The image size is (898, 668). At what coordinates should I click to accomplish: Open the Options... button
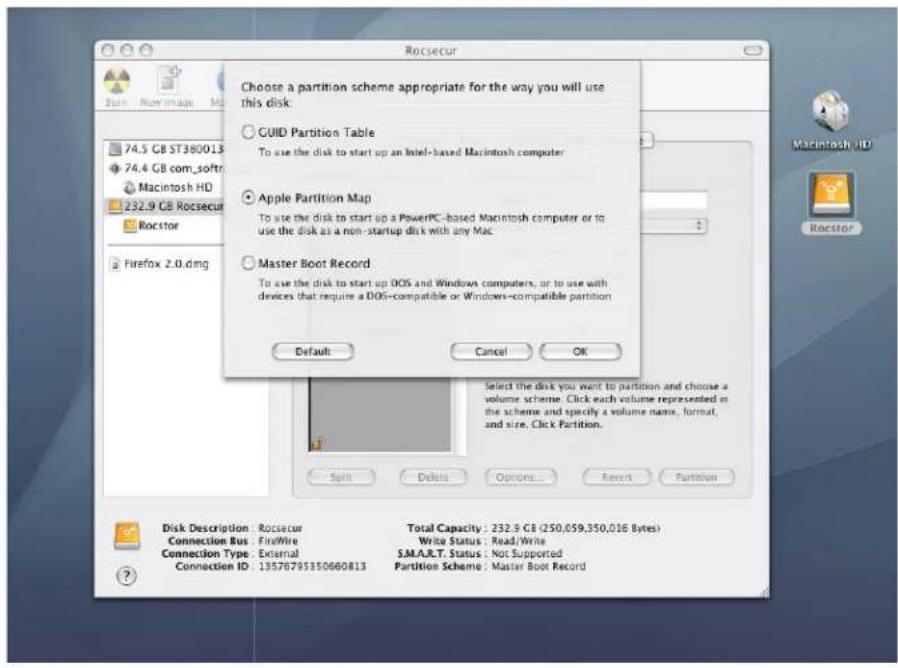(x=521, y=477)
